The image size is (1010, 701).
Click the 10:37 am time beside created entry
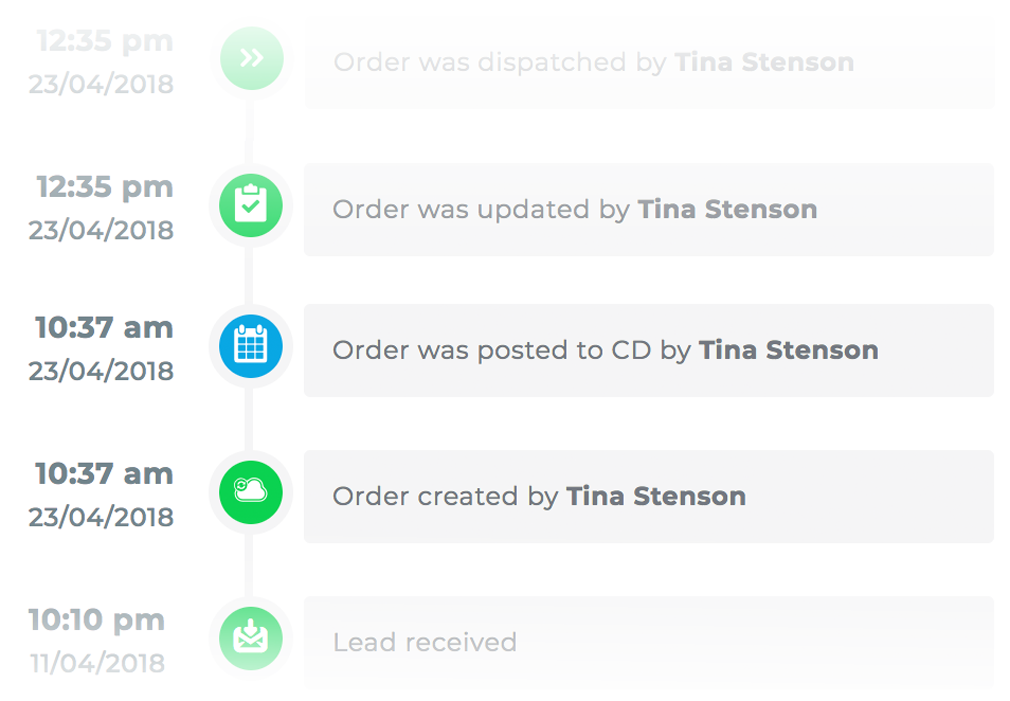[104, 474]
